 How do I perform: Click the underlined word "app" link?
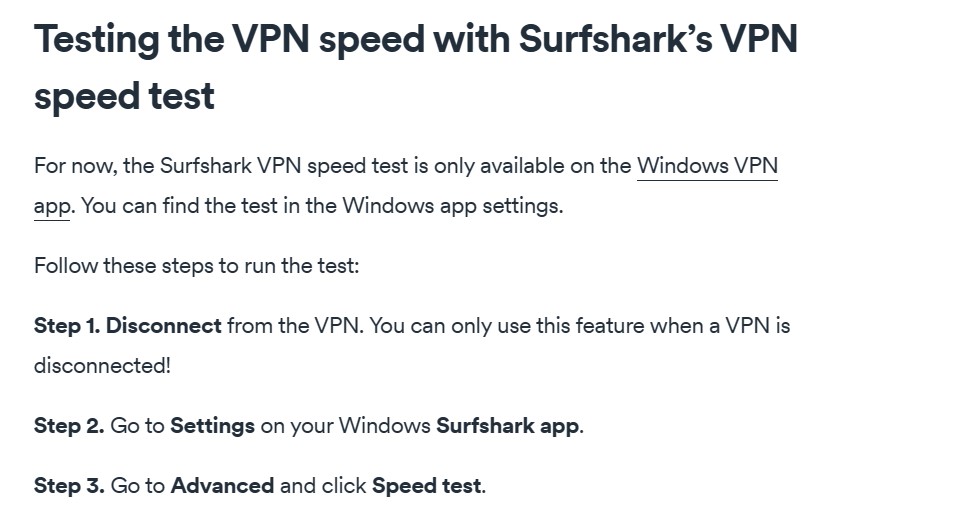click(52, 207)
